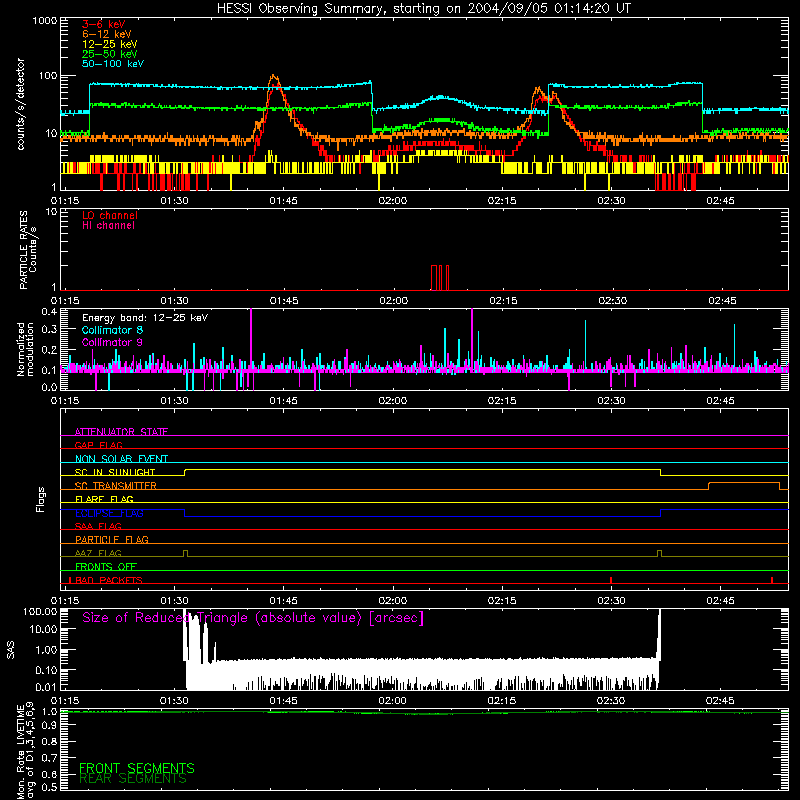The height and width of the screenshot is (800, 800).
Task: Click the red LO channel spikes after 02:00
Action: pyautogui.click(x=440, y=278)
